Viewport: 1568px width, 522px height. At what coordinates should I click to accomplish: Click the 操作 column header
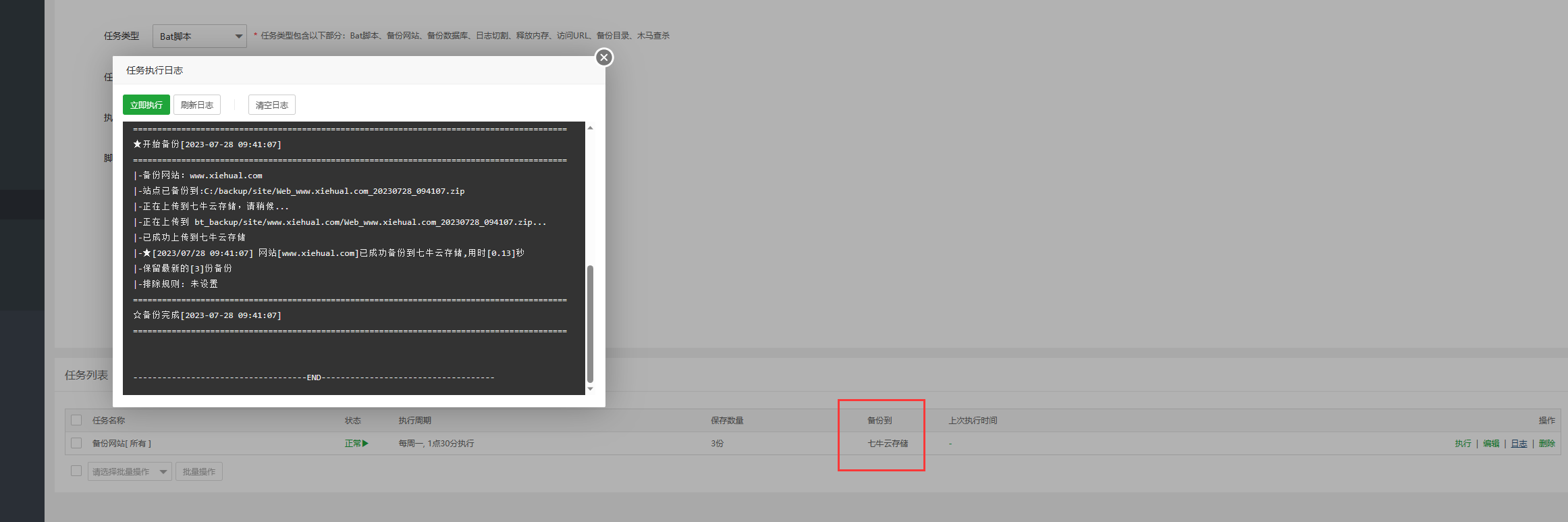click(x=1547, y=420)
